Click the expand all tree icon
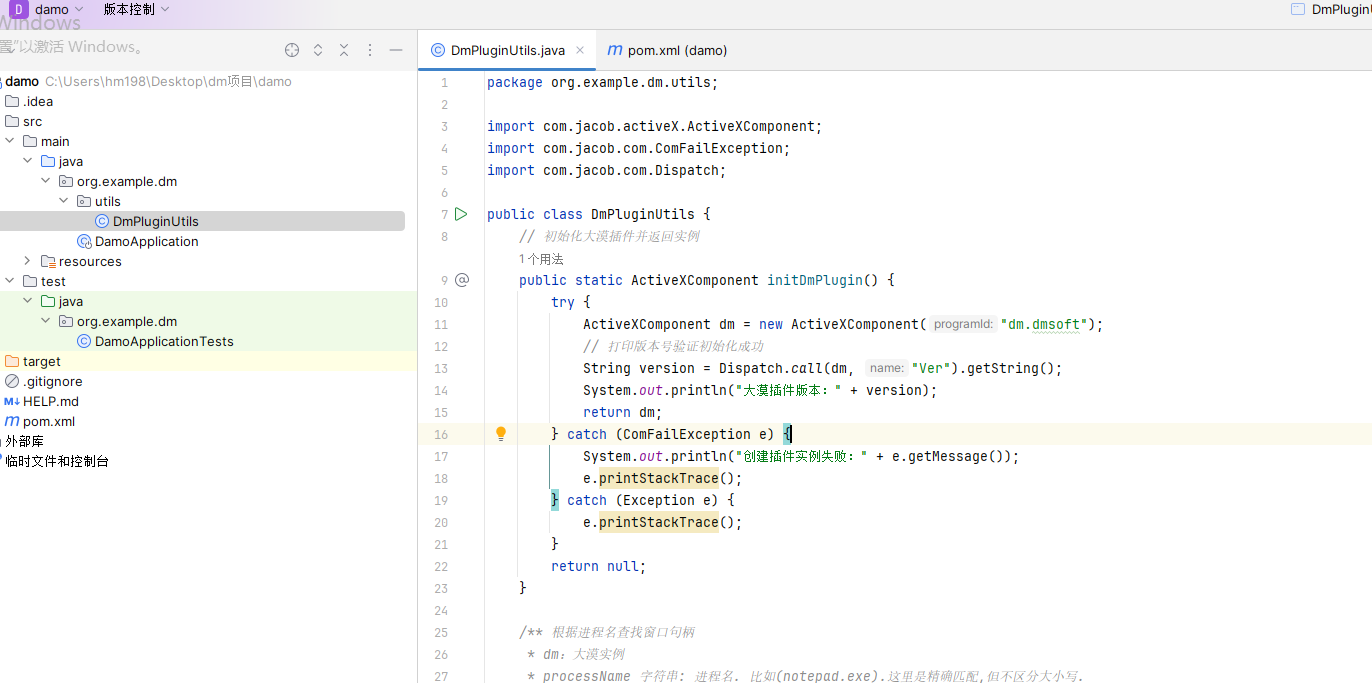This screenshot has height=683, width=1372. pos(318,50)
